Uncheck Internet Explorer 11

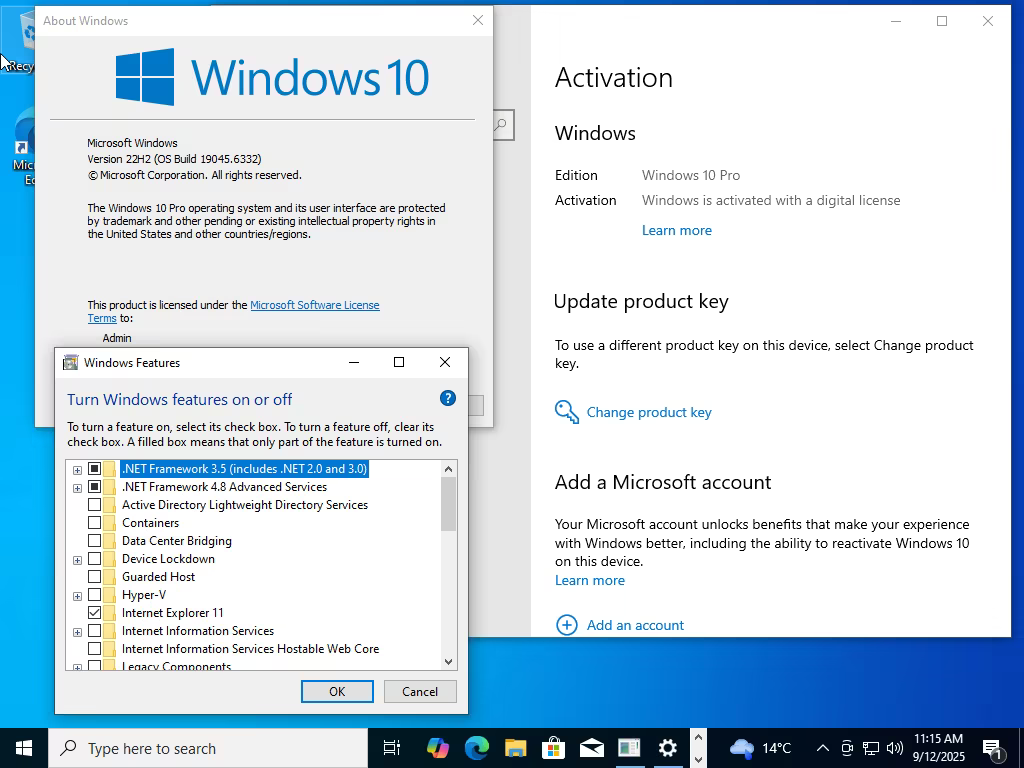pyautogui.click(x=95, y=613)
